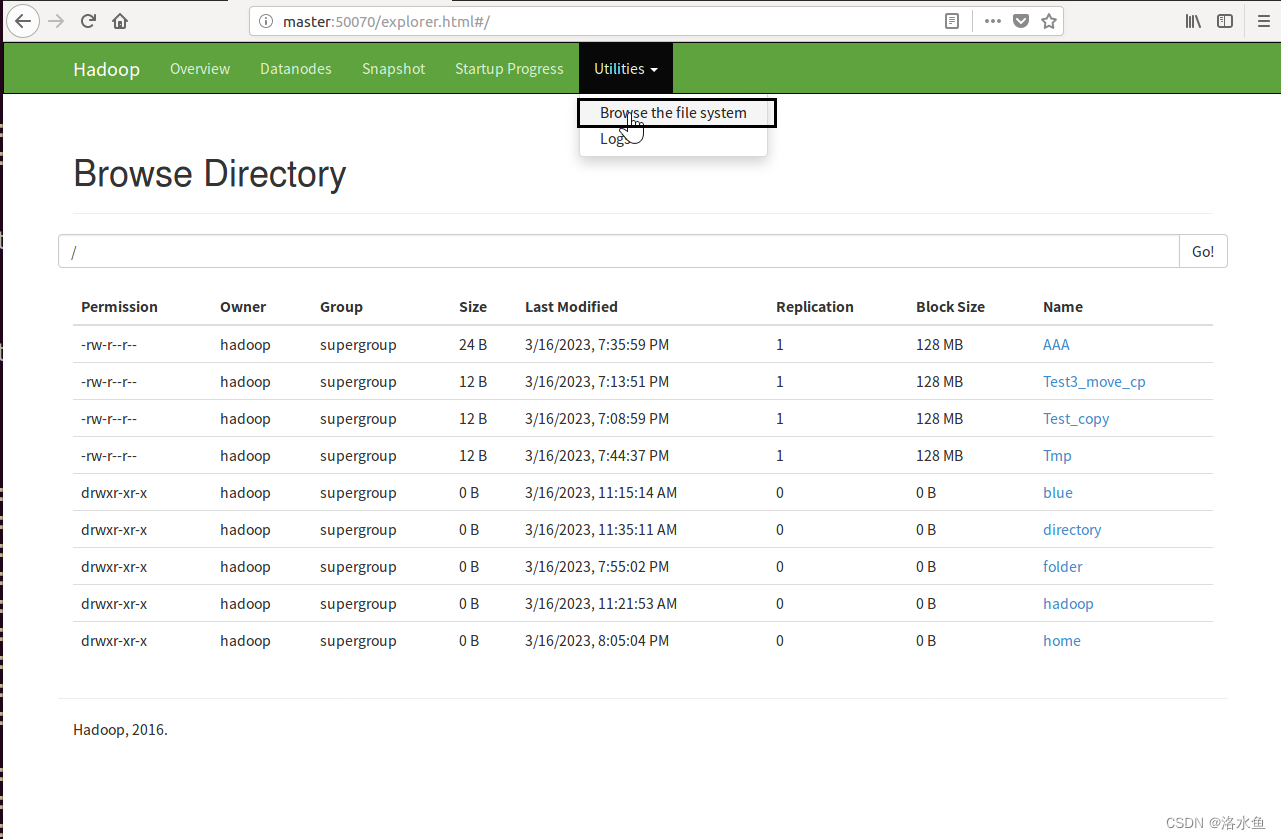Open the blue directory link

point(1058,493)
